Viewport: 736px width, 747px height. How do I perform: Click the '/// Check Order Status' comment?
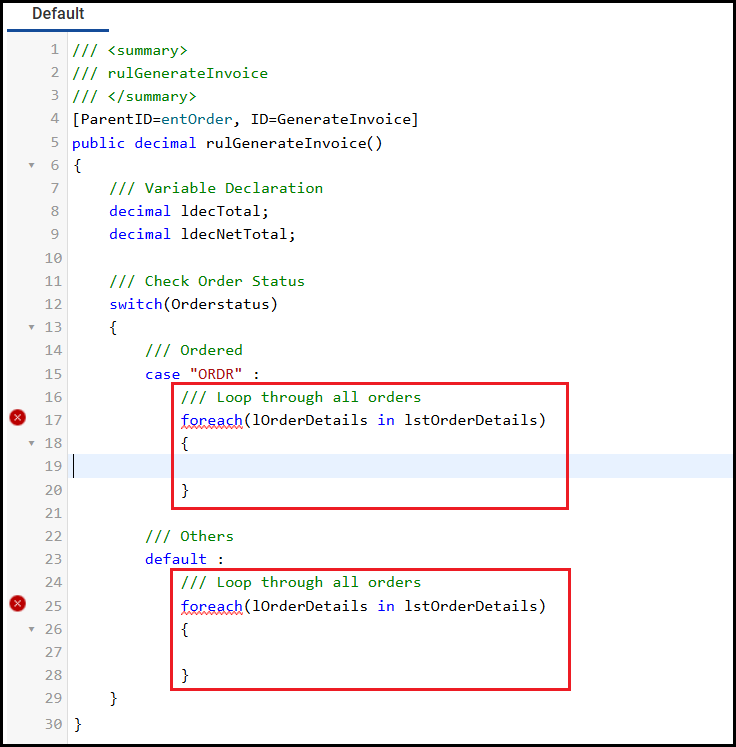point(207,281)
